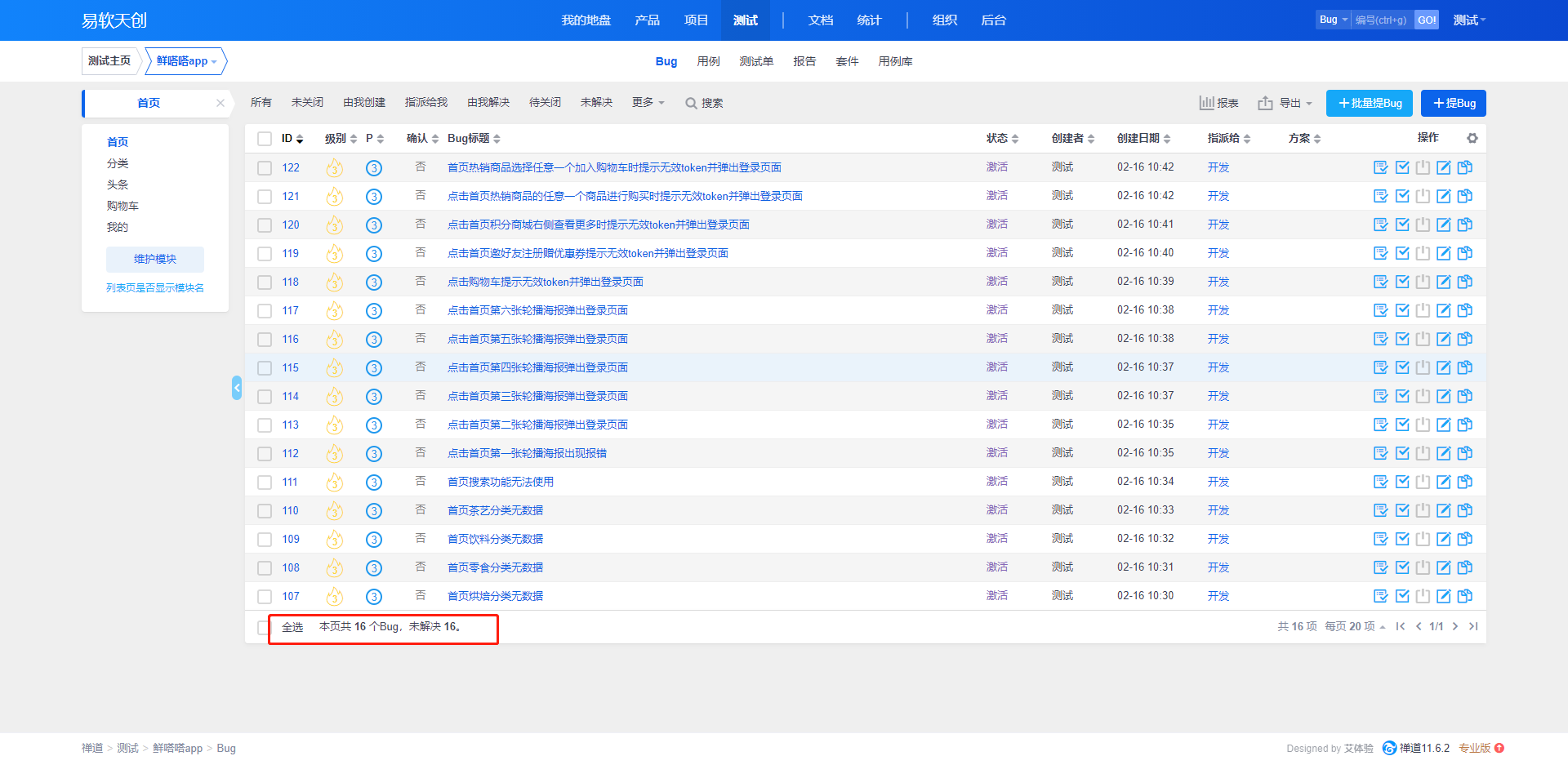Image resolution: width=1568 pixels, height=765 pixels.
Task: Go to the first page arrow
Action: pyautogui.click(x=1401, y=626)
